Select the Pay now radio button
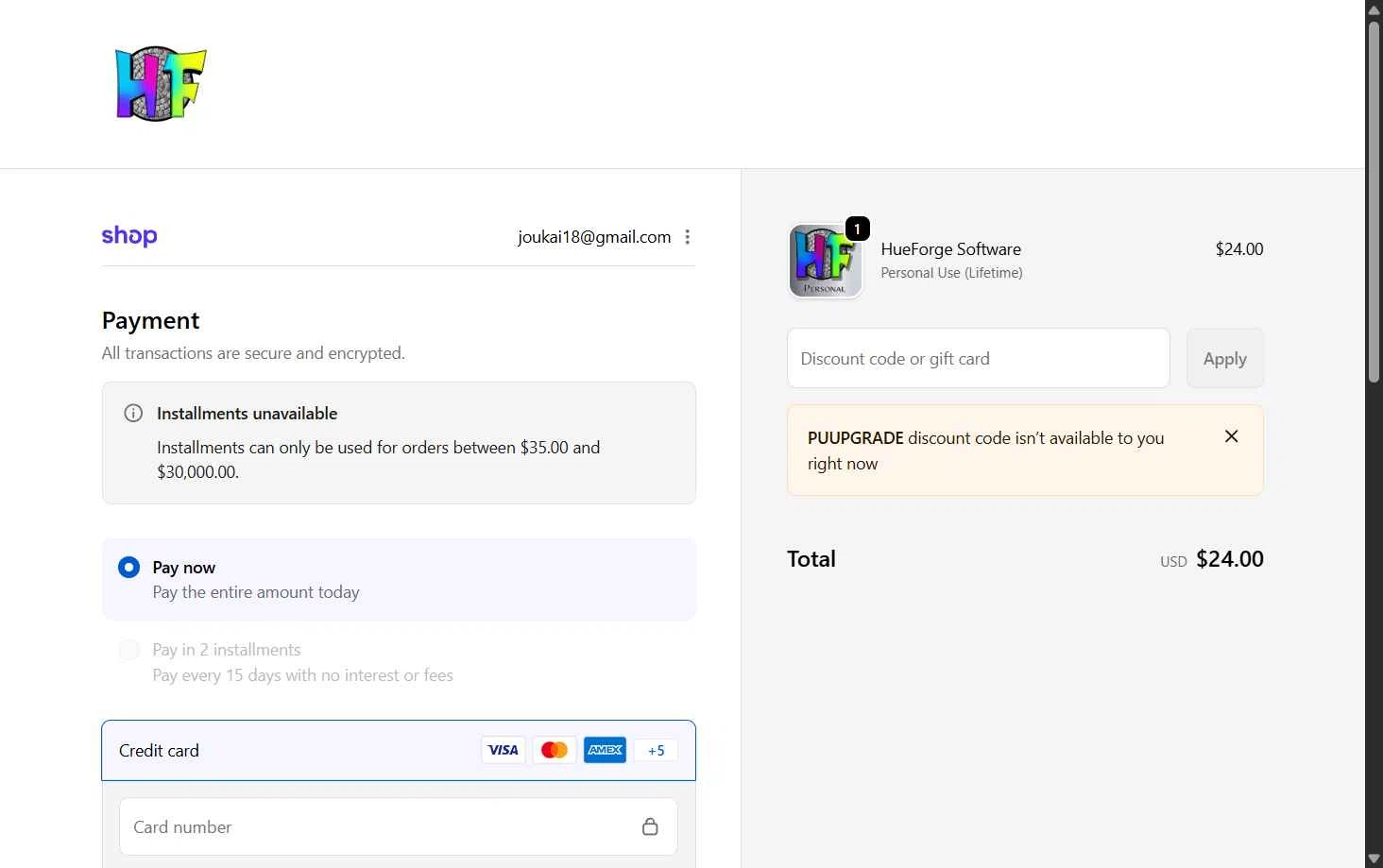 tap(129, 567)
